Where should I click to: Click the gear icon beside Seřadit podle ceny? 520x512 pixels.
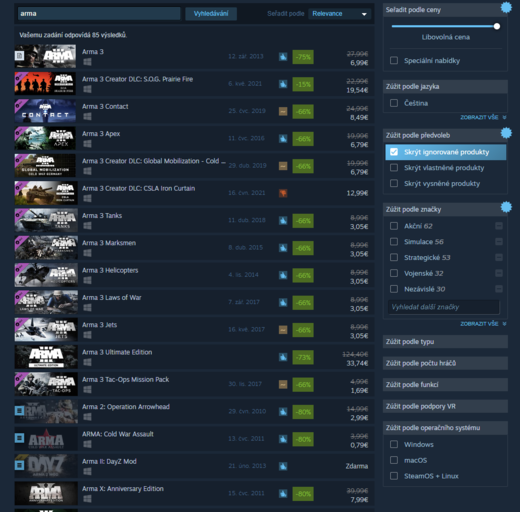pos(506,7)
